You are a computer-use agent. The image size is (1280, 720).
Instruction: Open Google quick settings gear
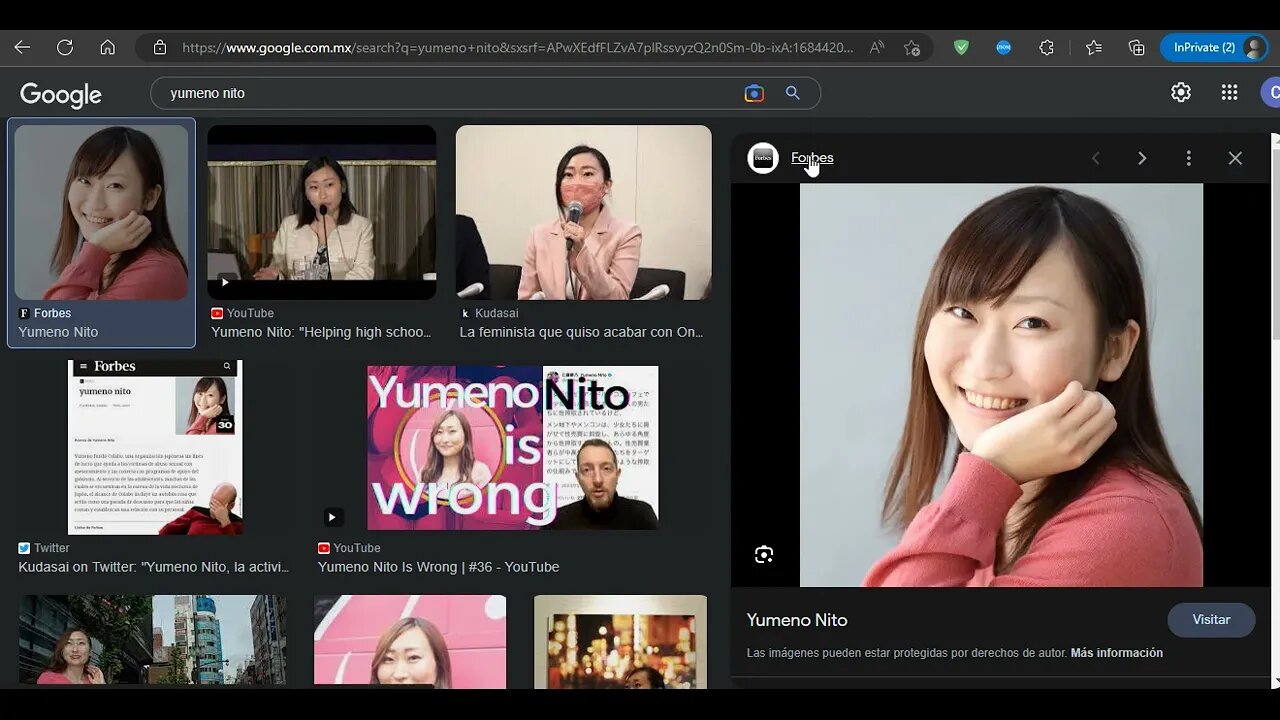(x=1181, y=92)
